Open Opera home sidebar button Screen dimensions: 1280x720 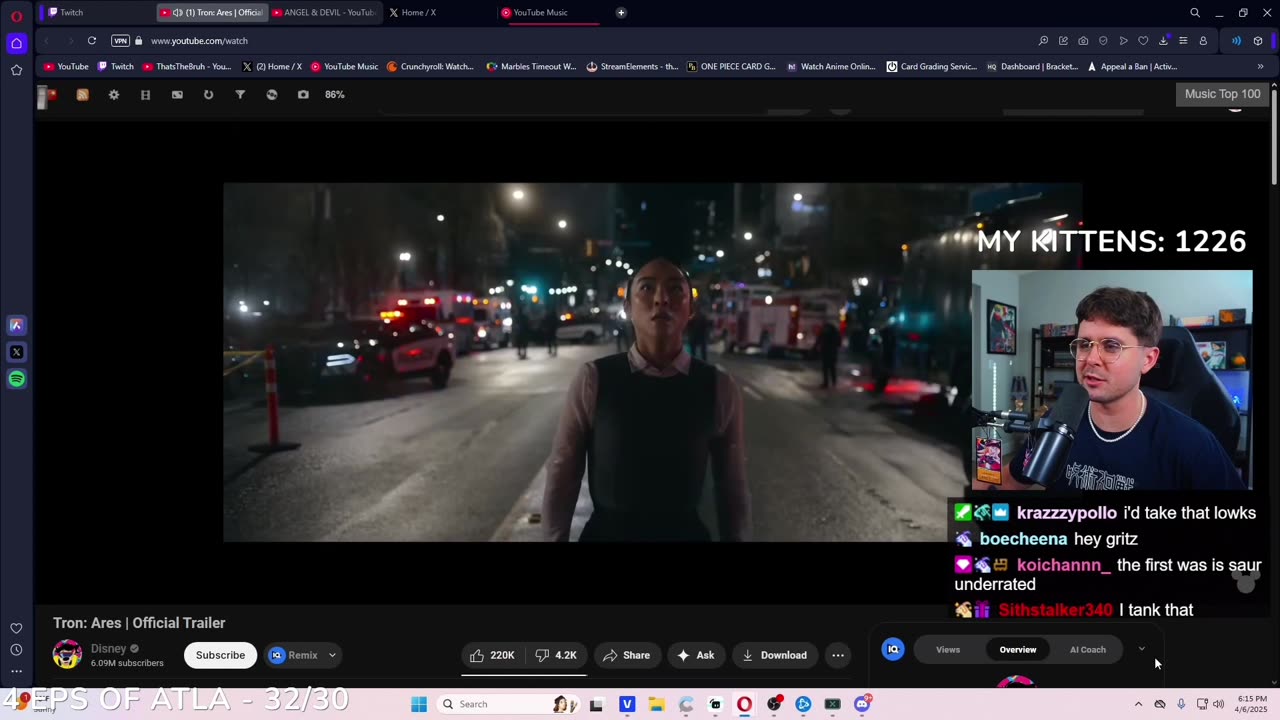(16, 43)
